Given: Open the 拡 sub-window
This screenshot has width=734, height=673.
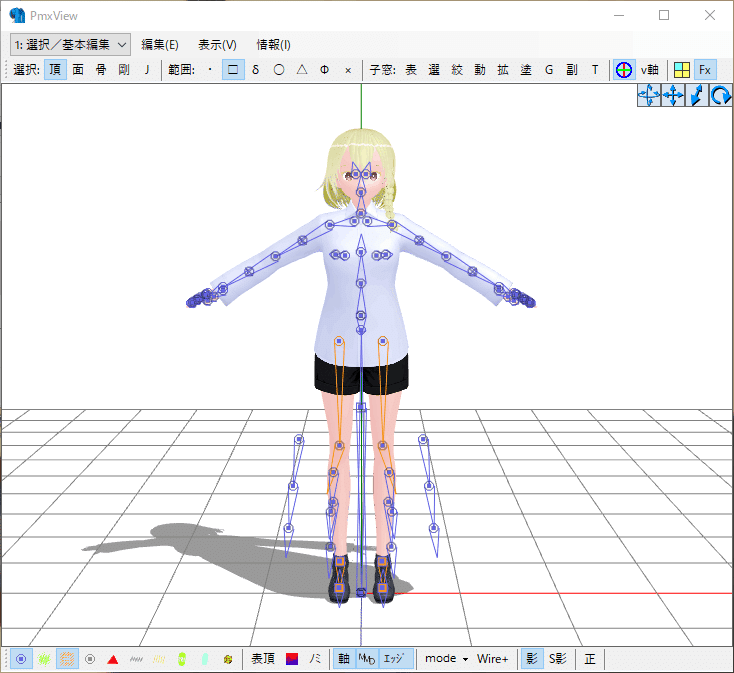Looking at the screenshot, I should point(503,70).
